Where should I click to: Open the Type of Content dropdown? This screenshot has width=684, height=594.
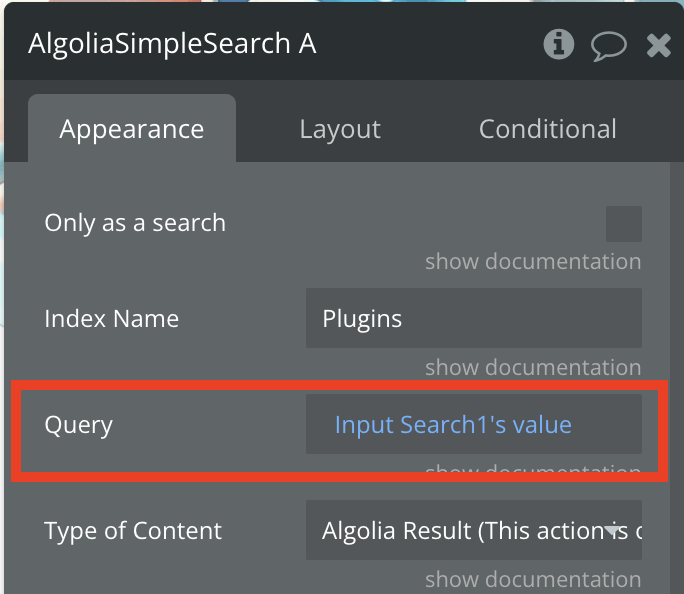tap(474, 530)
